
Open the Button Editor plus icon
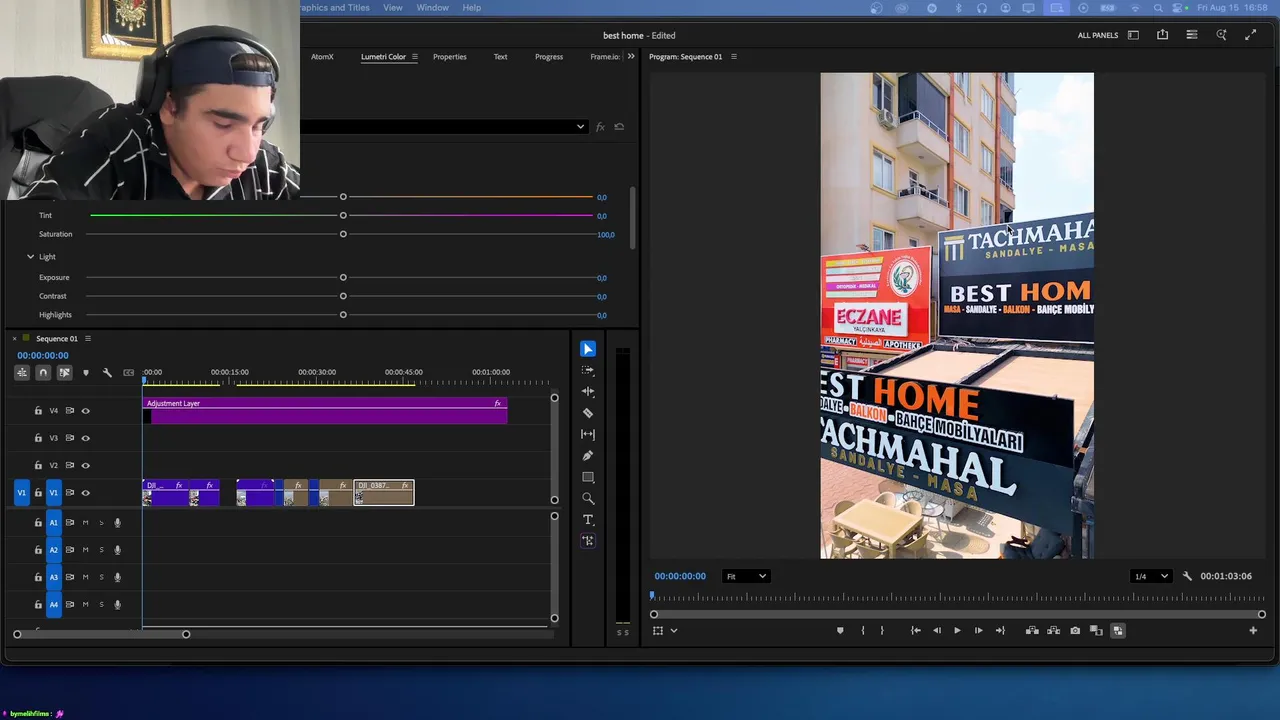pyautogui.click(x=1253, y=631)
